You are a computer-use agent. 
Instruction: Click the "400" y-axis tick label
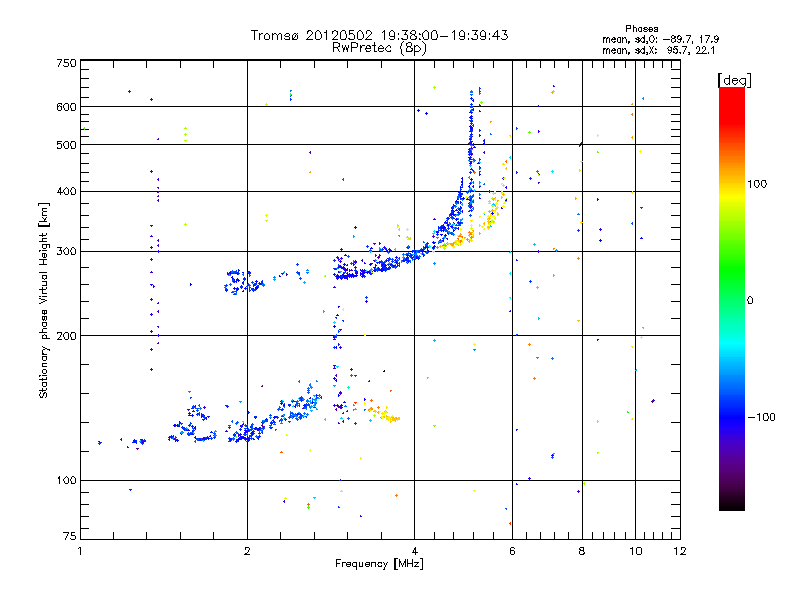coord(67,192)
